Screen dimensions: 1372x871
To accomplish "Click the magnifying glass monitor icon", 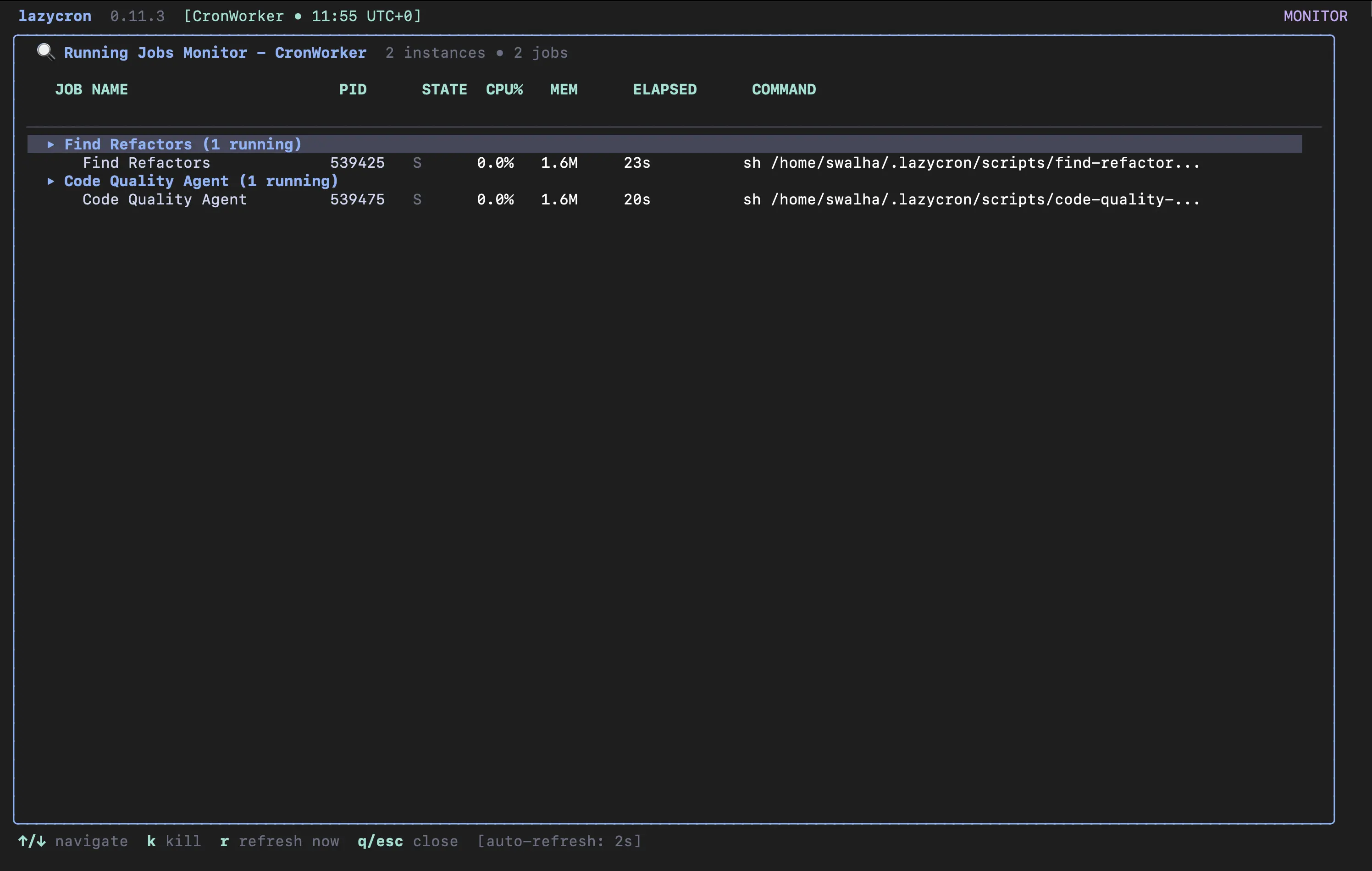I will click(45, 52).
